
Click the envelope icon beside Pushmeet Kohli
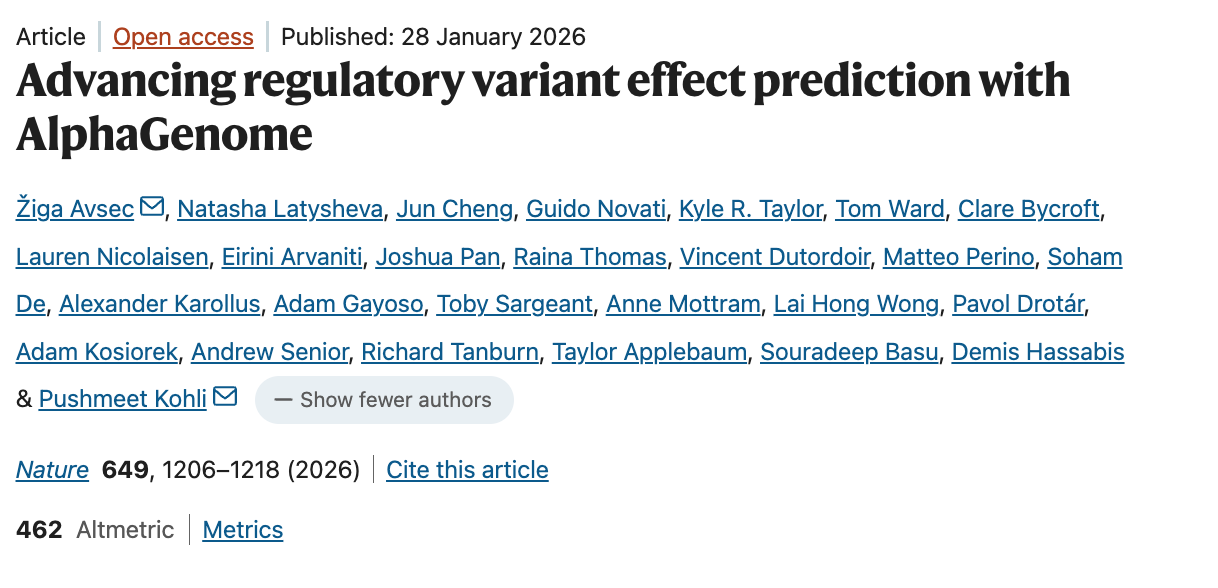point(225,397)
